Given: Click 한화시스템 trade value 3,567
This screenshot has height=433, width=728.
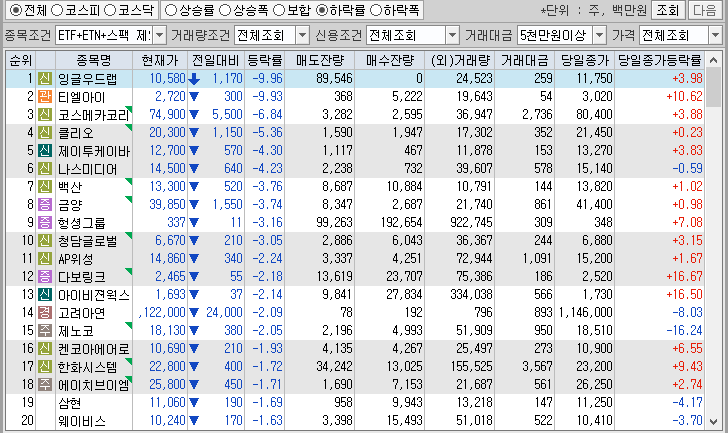Looking at the screenshot, I should point(537,367).
